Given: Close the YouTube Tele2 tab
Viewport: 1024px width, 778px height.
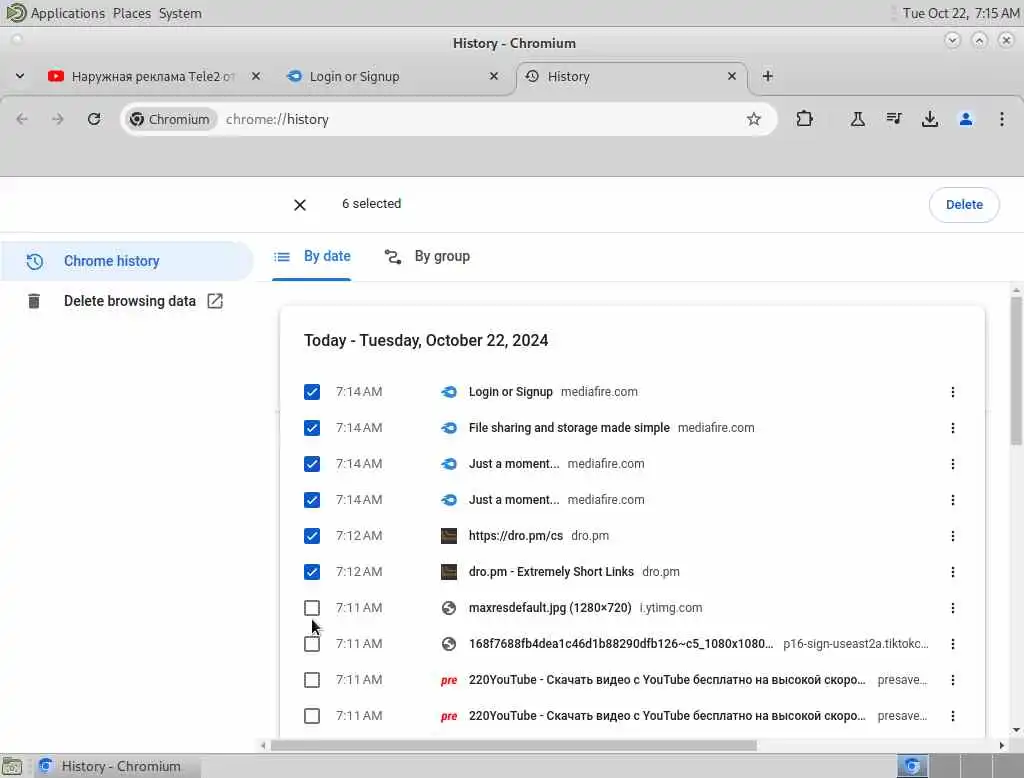Looking at the screenshot, I should (256, 76).
